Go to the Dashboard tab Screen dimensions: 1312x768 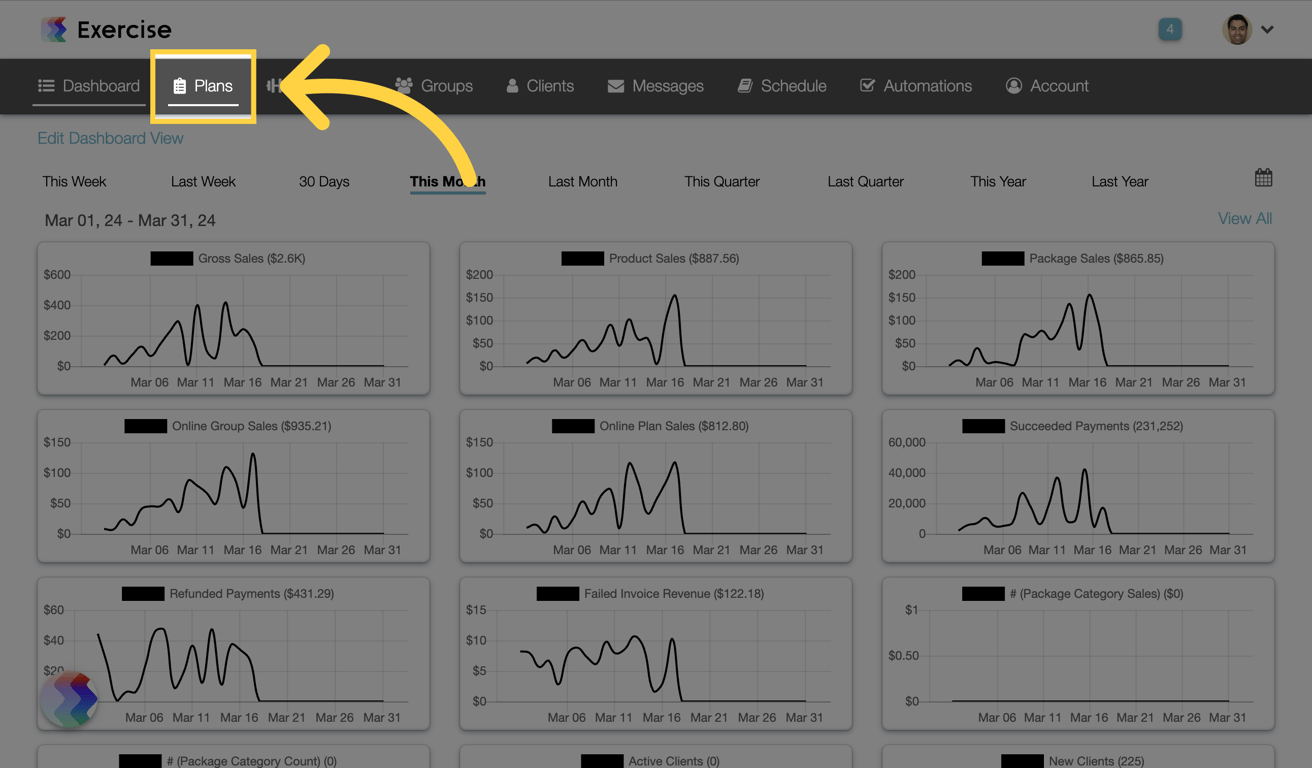click(x=89, y=86)
